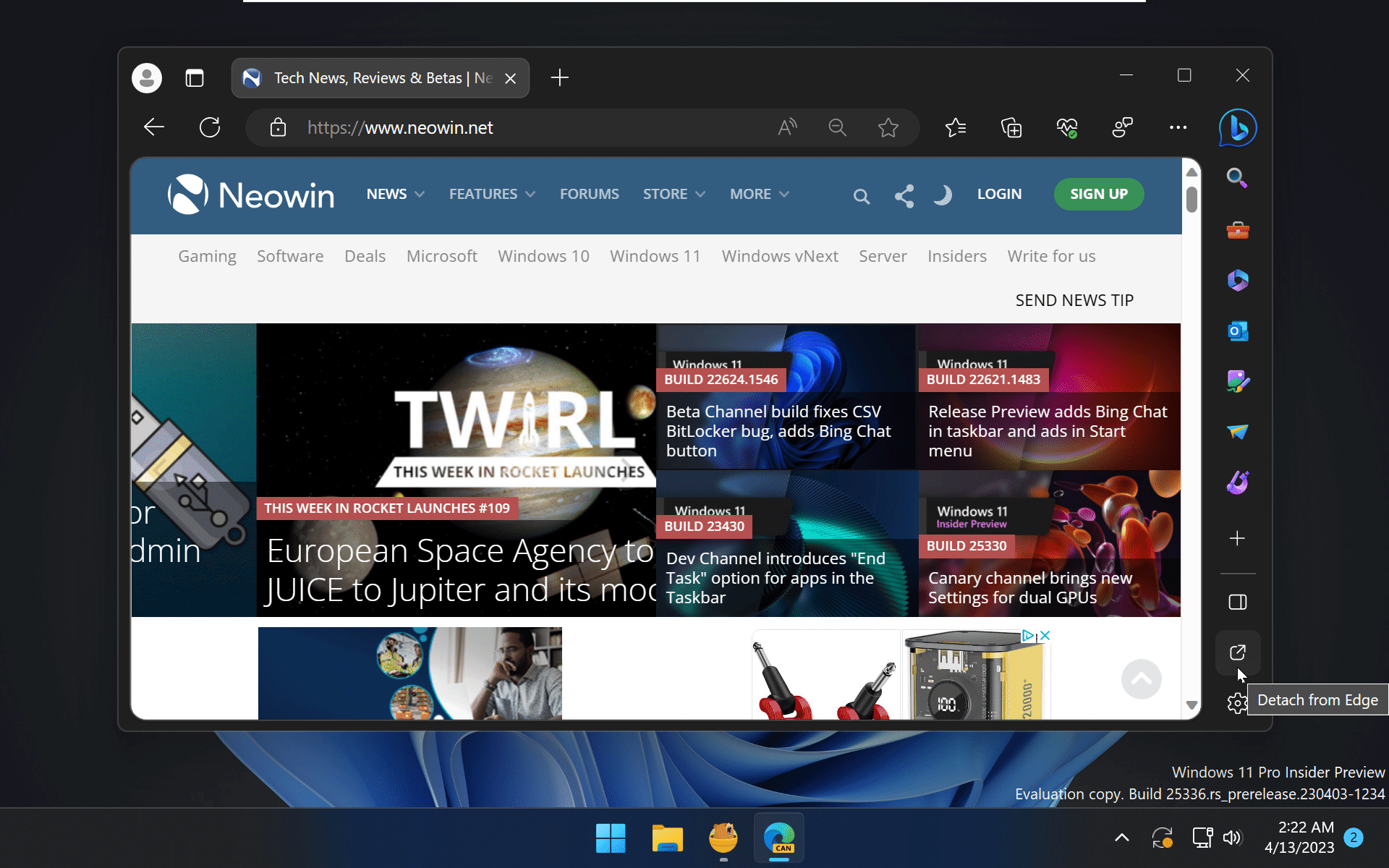Click the Microsoft navigation link

442,256
